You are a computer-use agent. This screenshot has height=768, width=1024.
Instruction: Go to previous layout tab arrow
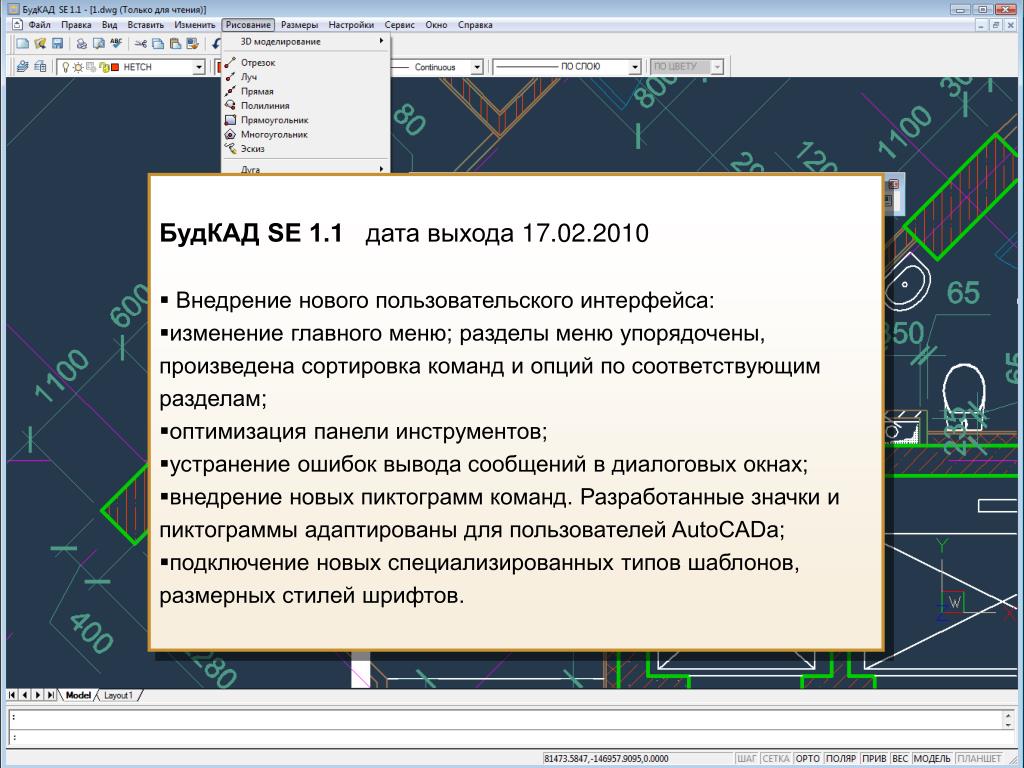[25, 696]
